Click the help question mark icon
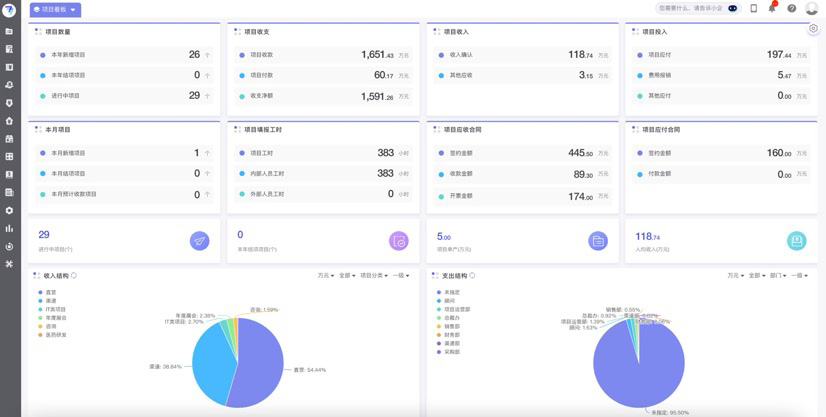The width and height of the screenshot is (826, 417). [792, 9]
